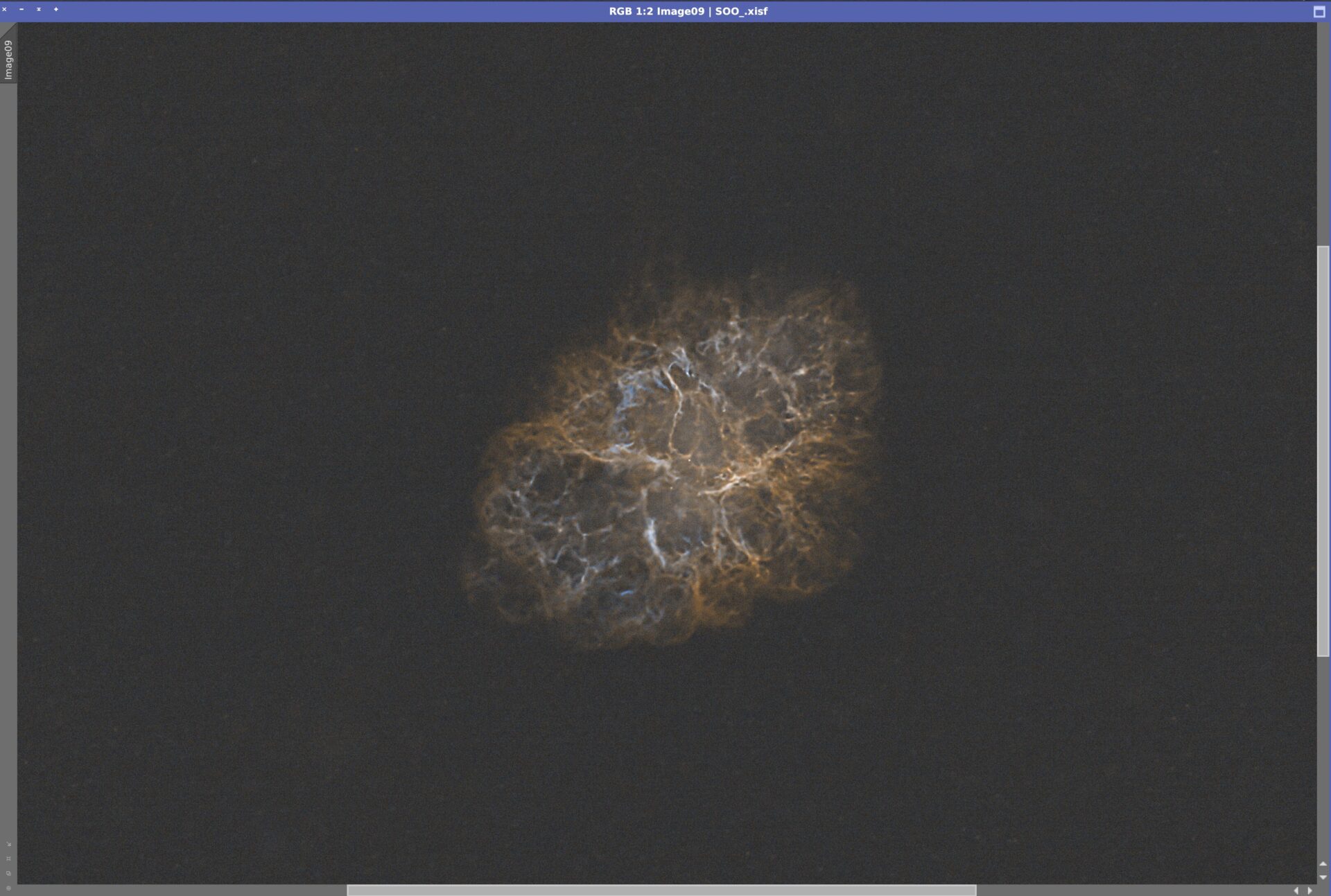This screenshot has width=1331, height=896.
Task: Click scroll left arrow on horizontal bar
Action: coord(1296,890)
